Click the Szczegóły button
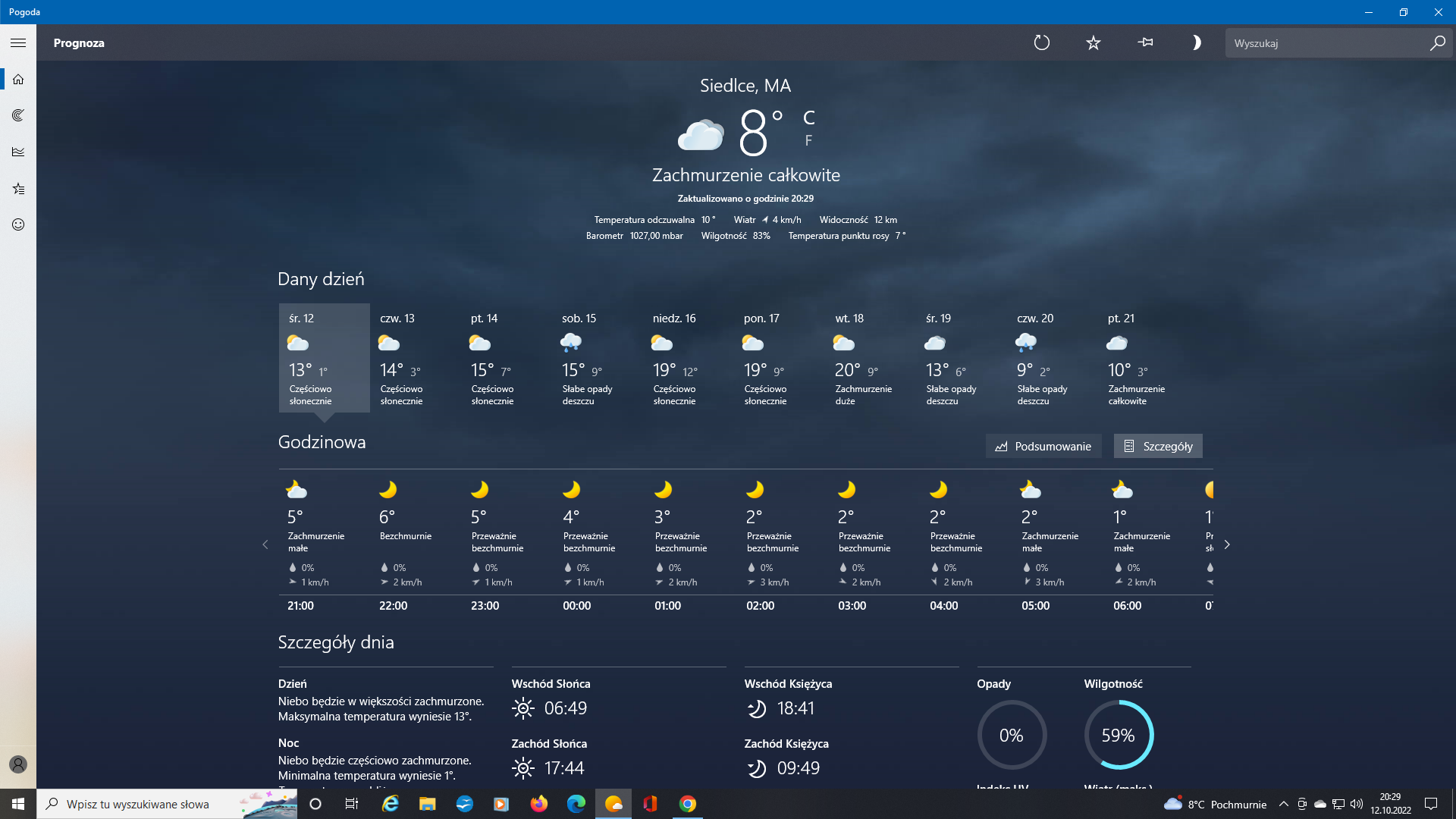 tap(1158, 446)
